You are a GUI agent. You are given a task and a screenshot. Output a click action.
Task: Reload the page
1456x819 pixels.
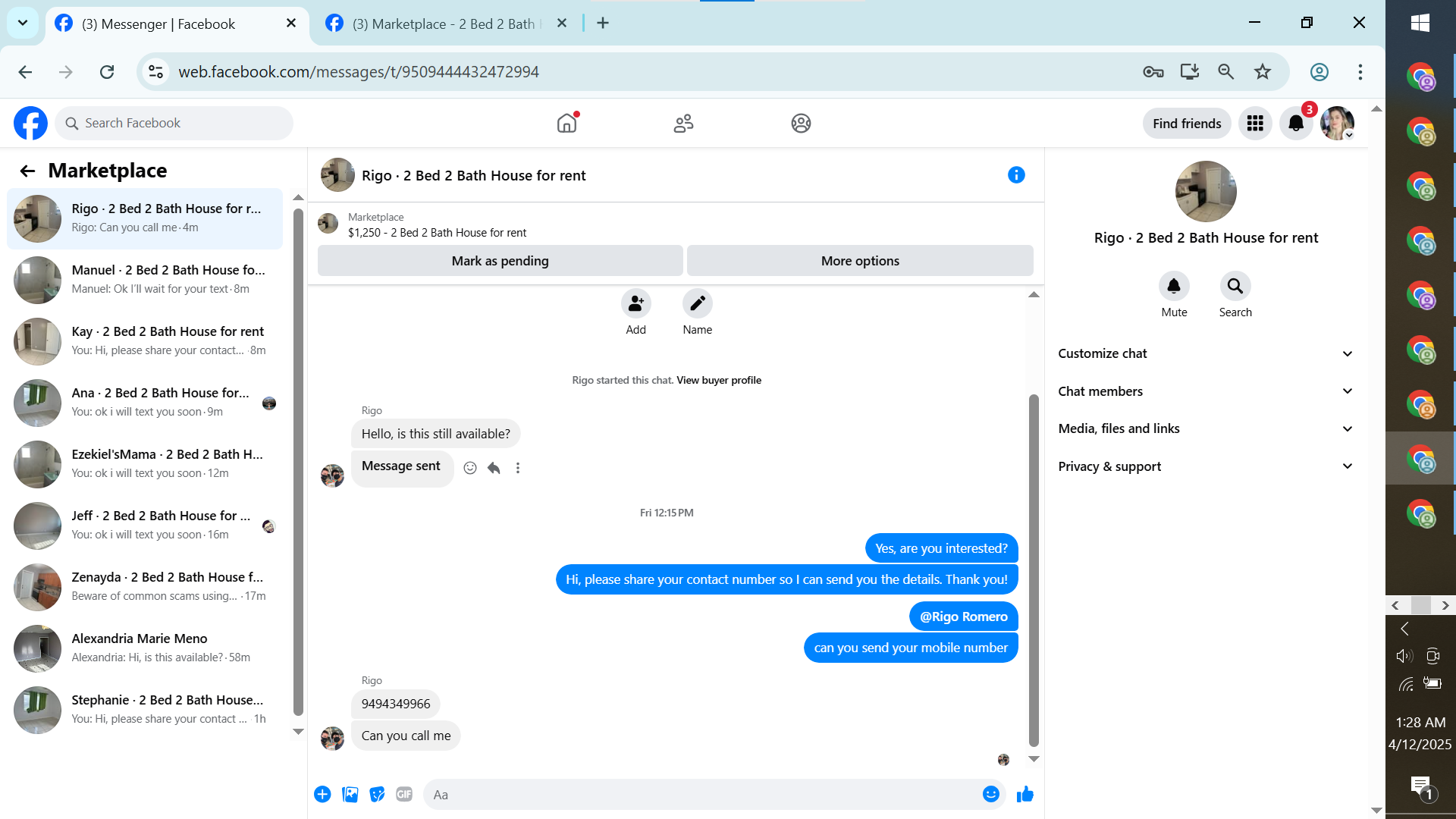coord(107,72)
